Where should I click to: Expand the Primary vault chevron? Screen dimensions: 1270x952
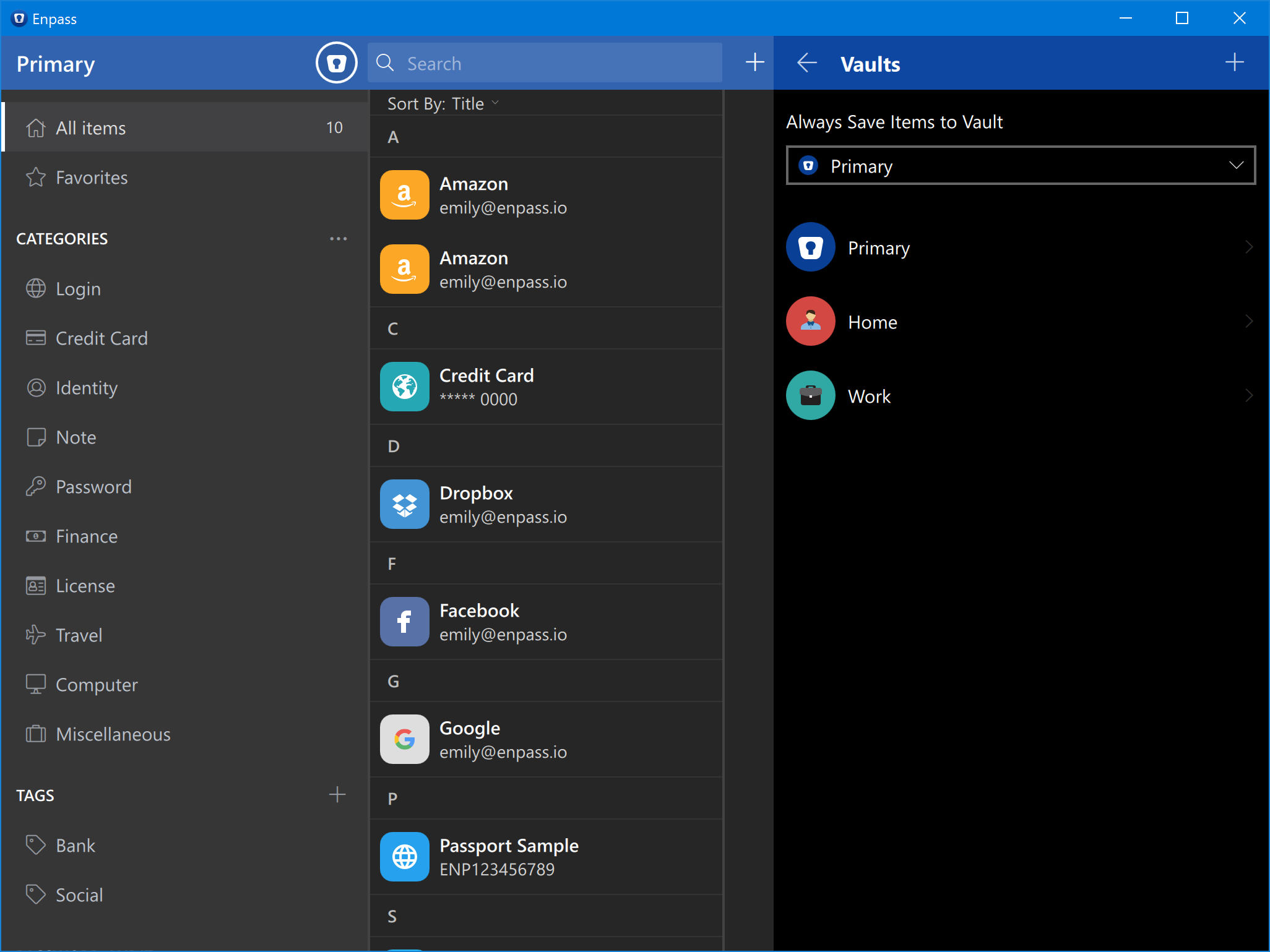[x=1249, y=247]
